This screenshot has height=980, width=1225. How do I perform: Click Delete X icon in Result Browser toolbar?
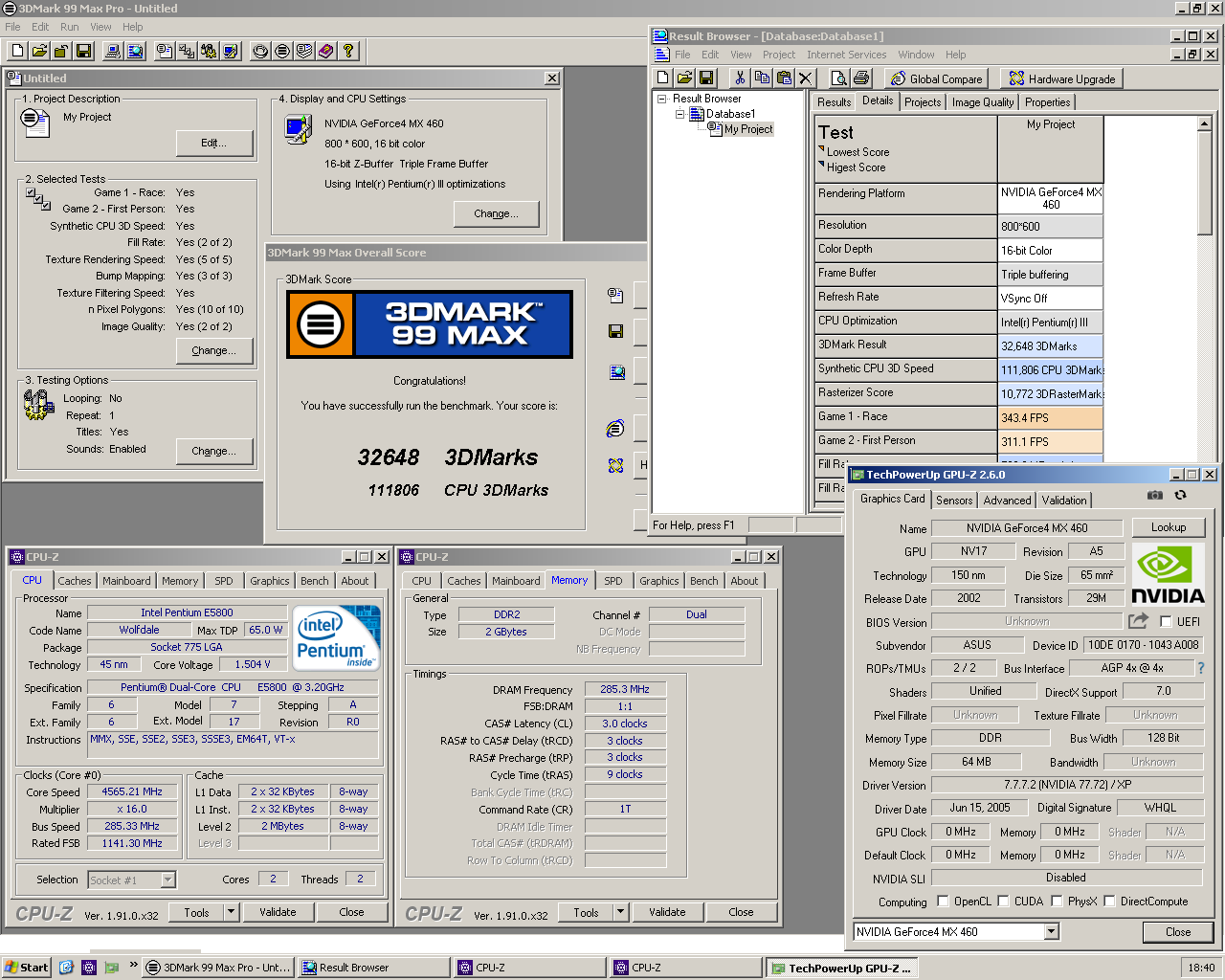point(806,78)
